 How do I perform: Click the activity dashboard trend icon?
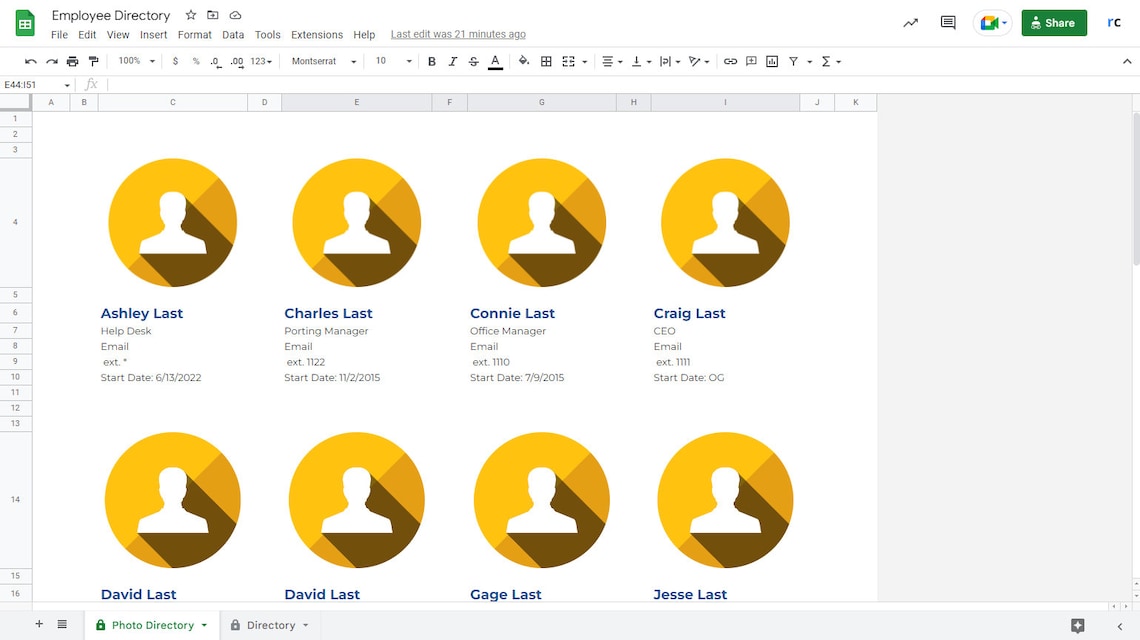pyautogui.click(x=910, y=23)
